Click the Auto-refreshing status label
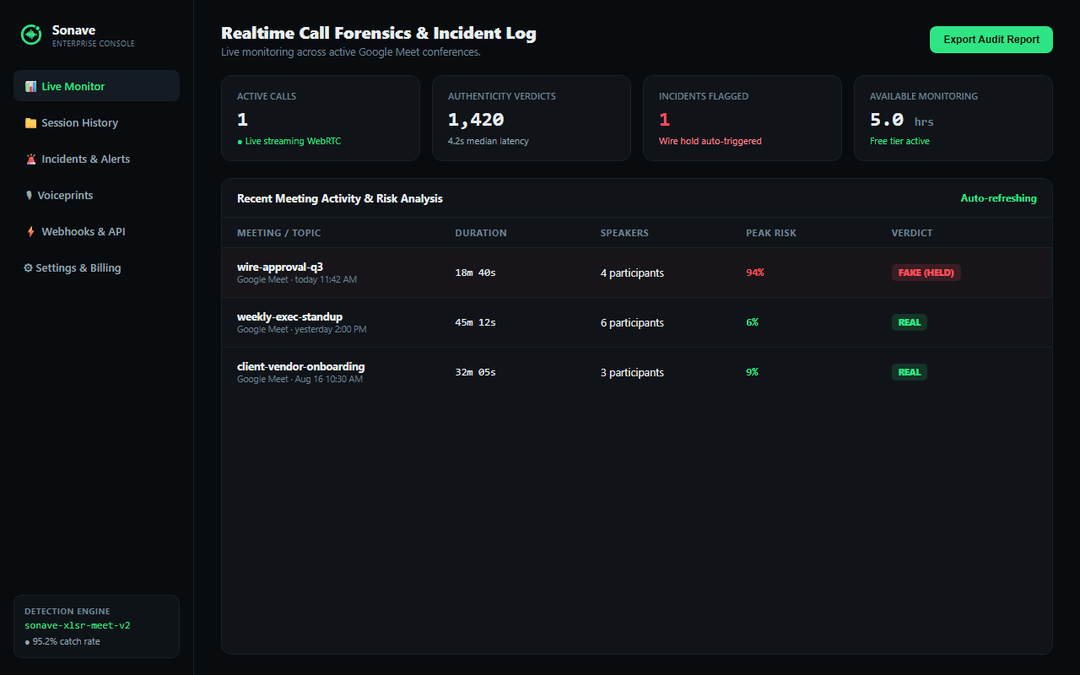This screenshot has width=1080, height=675. (x=998, y=198)
